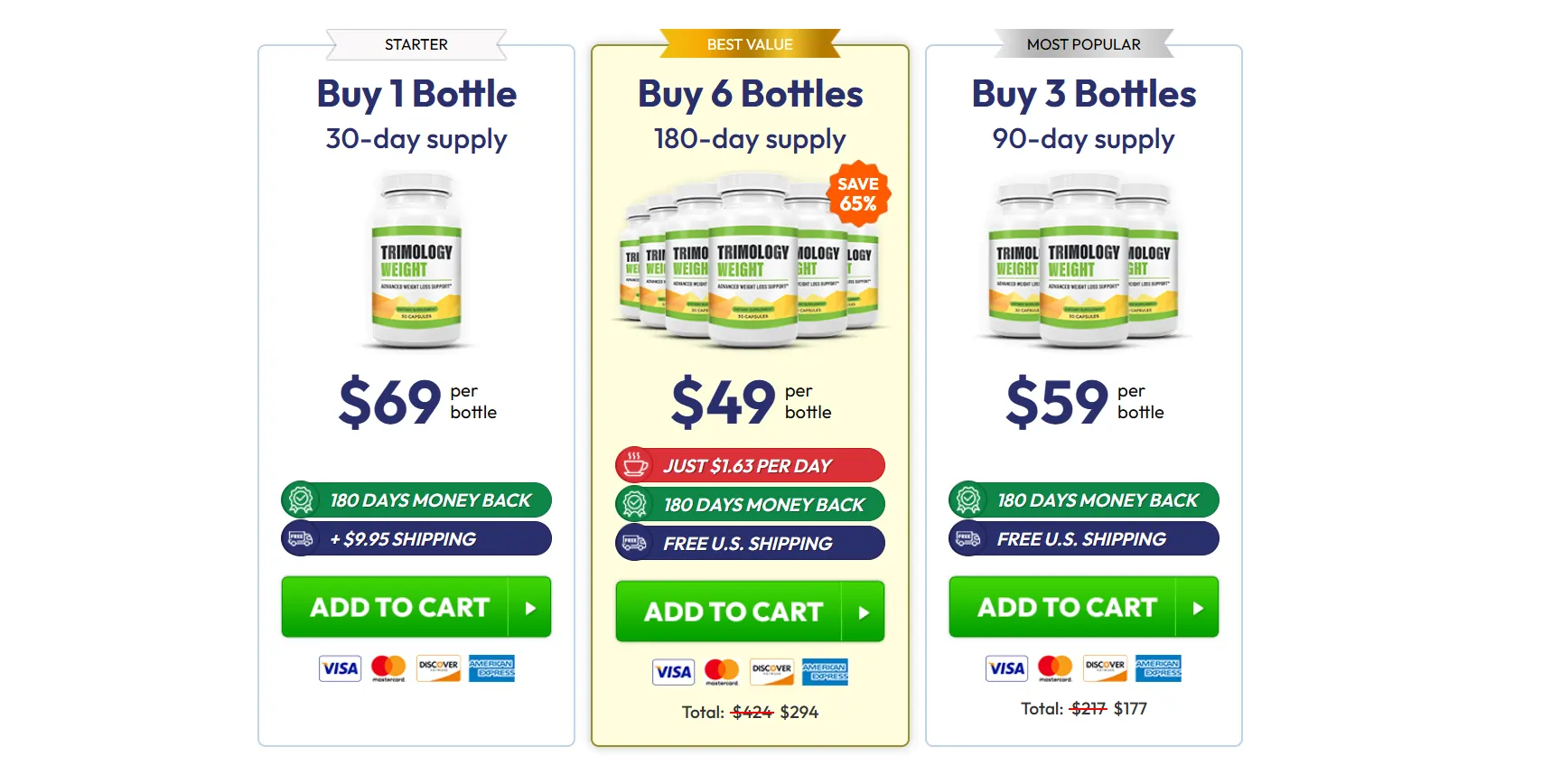Click the Mastercard icon in the Best Value column
Viewport: 1542px width, 784px height.
tap(723, 672)
